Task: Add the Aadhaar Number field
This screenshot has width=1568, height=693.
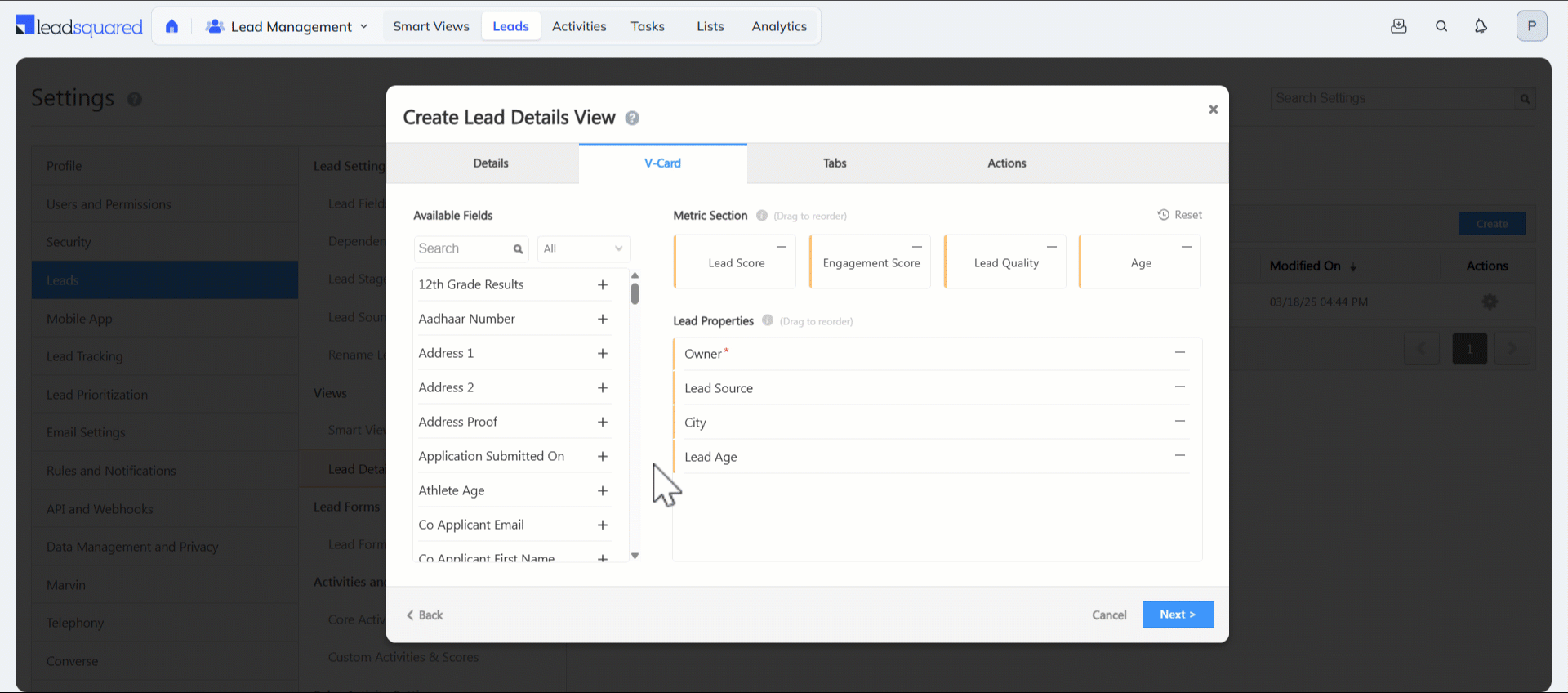Action: 603,319
